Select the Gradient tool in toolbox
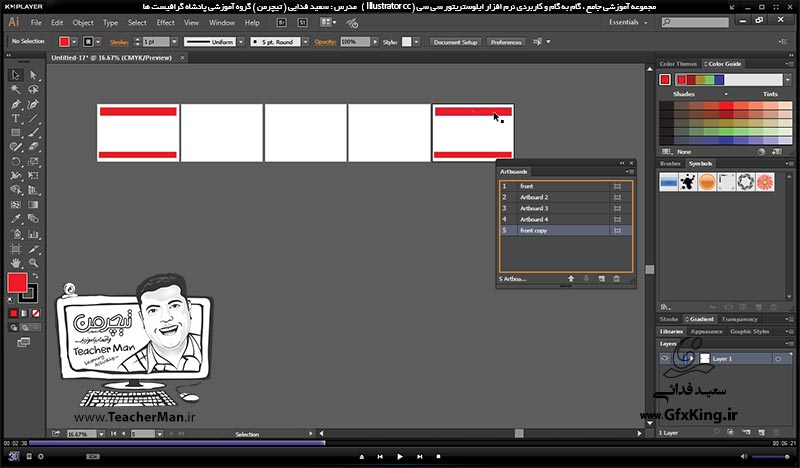Screen dimensions: 800x468 [33, 205]
